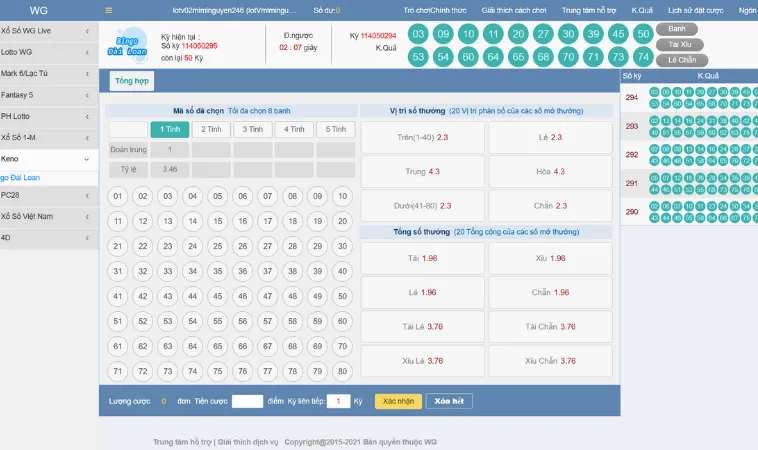Click the hamburger menu icon
The image size is (758, 450).
tap(109, 10)
